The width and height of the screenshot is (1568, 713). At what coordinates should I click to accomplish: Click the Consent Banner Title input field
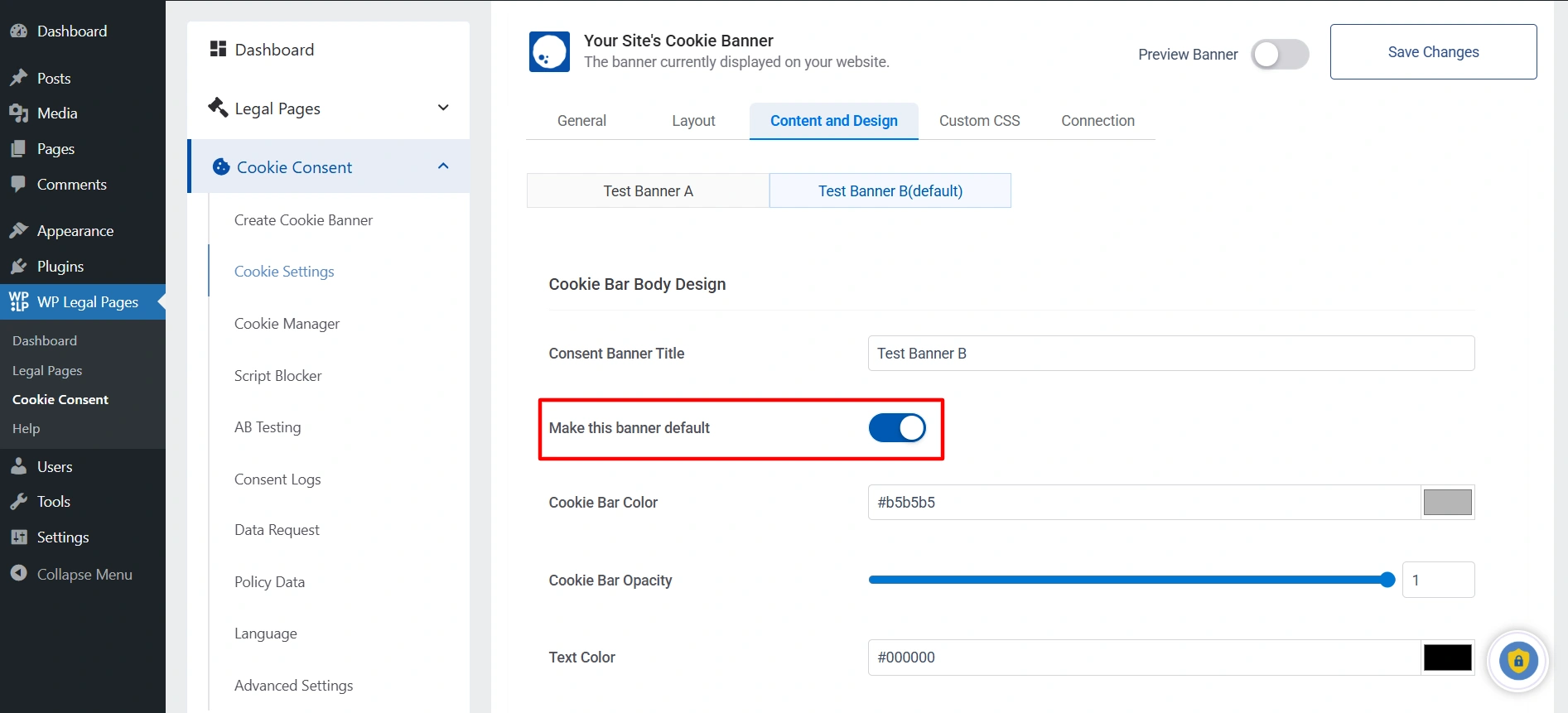click(1170, 354)
